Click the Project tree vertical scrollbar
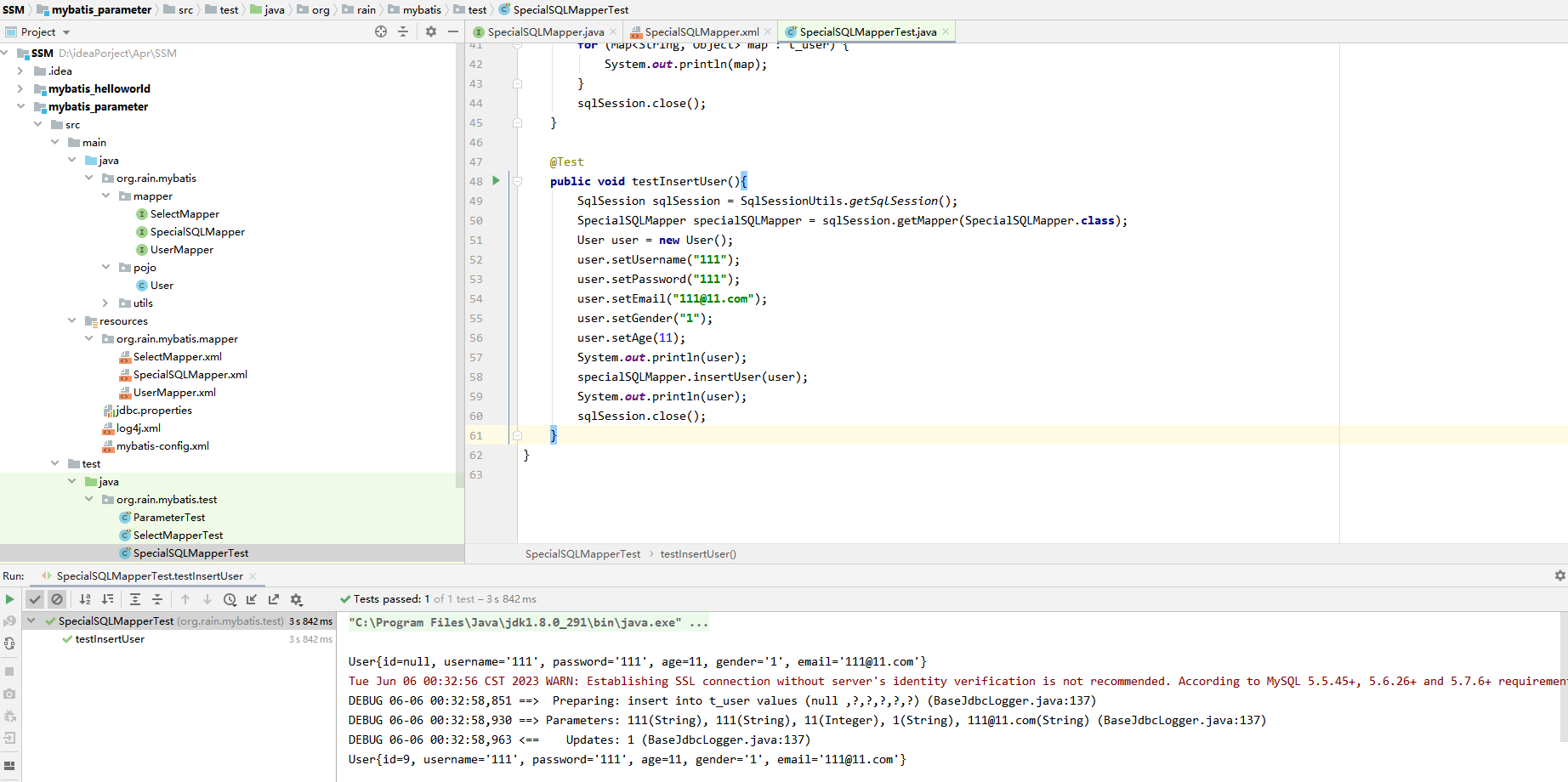The image size is (1568, 782). pyautogui.click(x=460, y=263)
